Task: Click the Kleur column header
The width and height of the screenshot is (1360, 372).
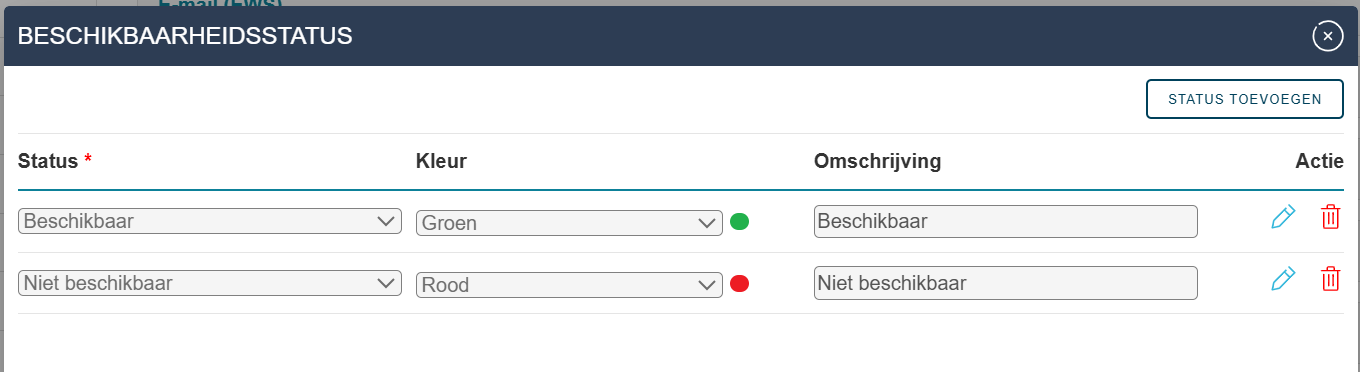Action: tap(441, 161)
